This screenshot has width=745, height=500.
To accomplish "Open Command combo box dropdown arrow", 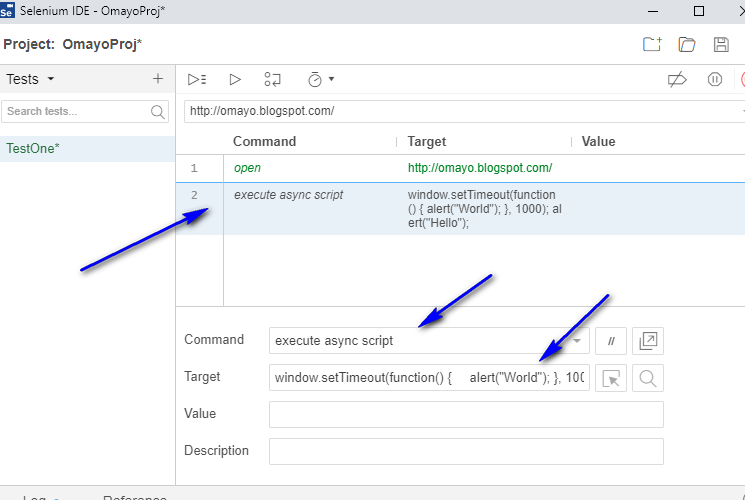I will (x=577, y=341).
